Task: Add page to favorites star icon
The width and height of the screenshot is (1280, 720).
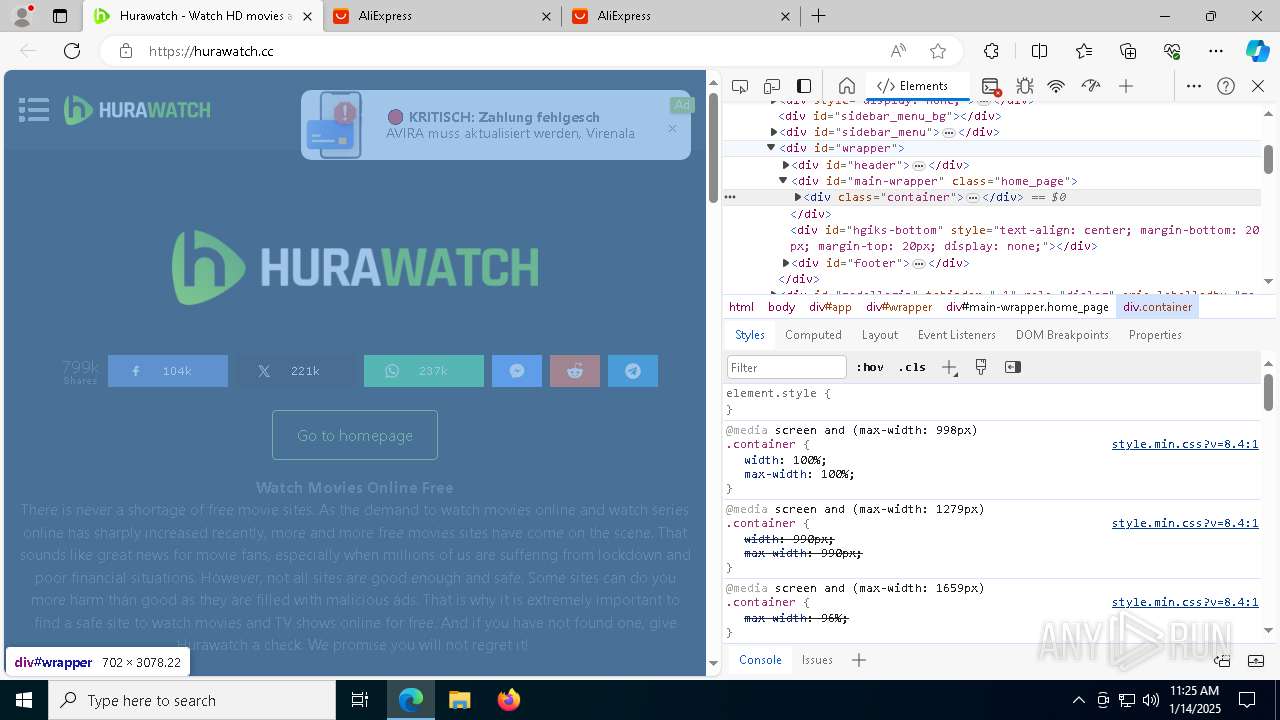Action: pos(938,51)
